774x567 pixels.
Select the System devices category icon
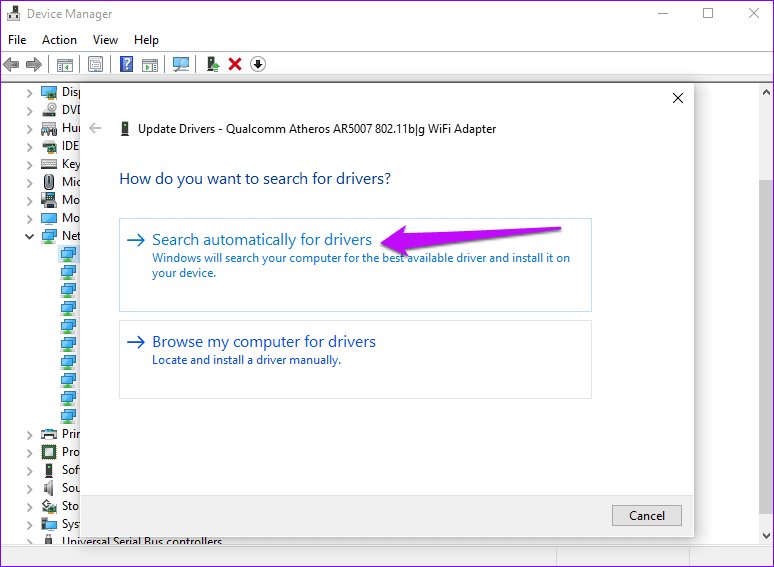tap(49, 524)
